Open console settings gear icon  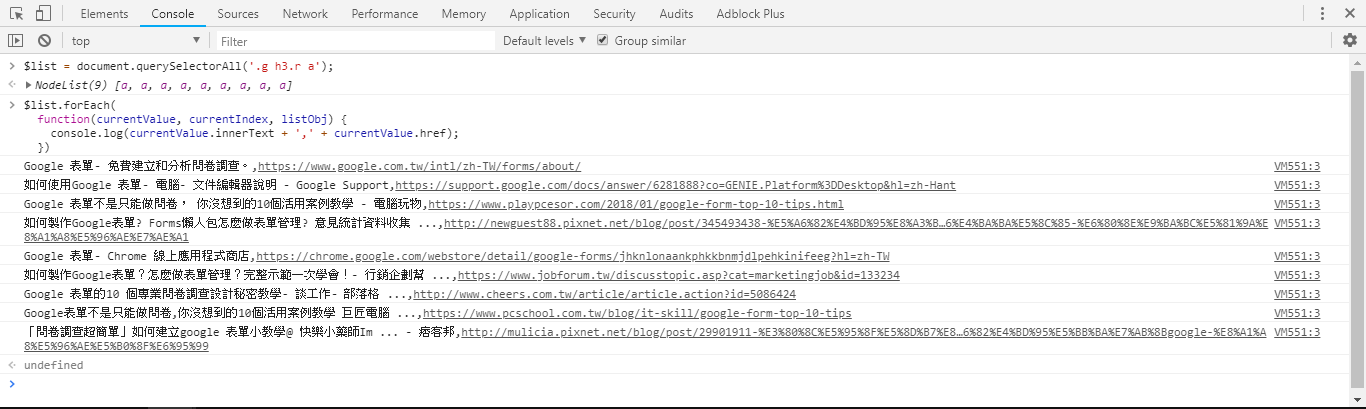tap(1350, 41)
